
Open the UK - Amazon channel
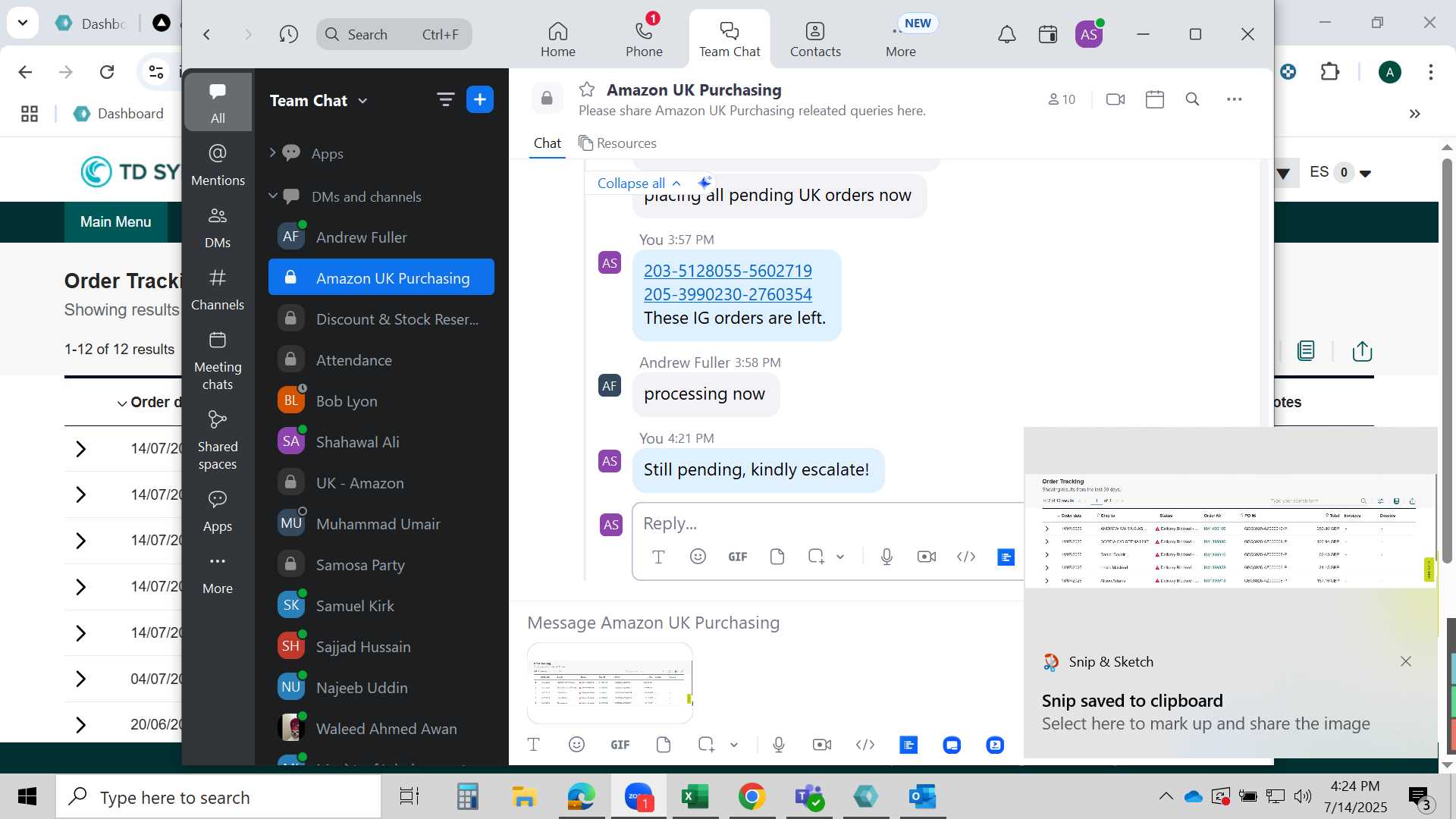click(381, 482)
